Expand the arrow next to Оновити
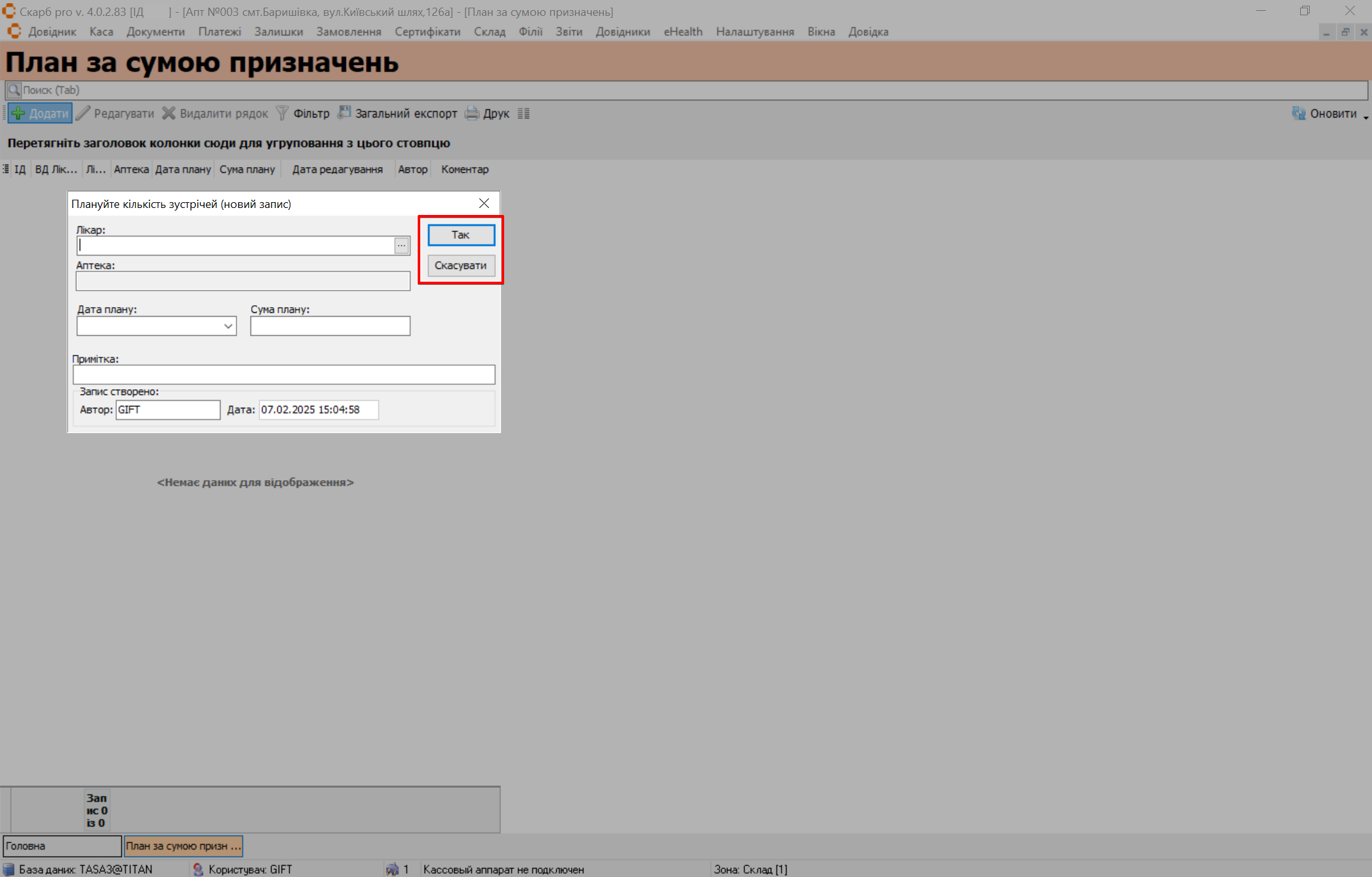 (1365, 116)
